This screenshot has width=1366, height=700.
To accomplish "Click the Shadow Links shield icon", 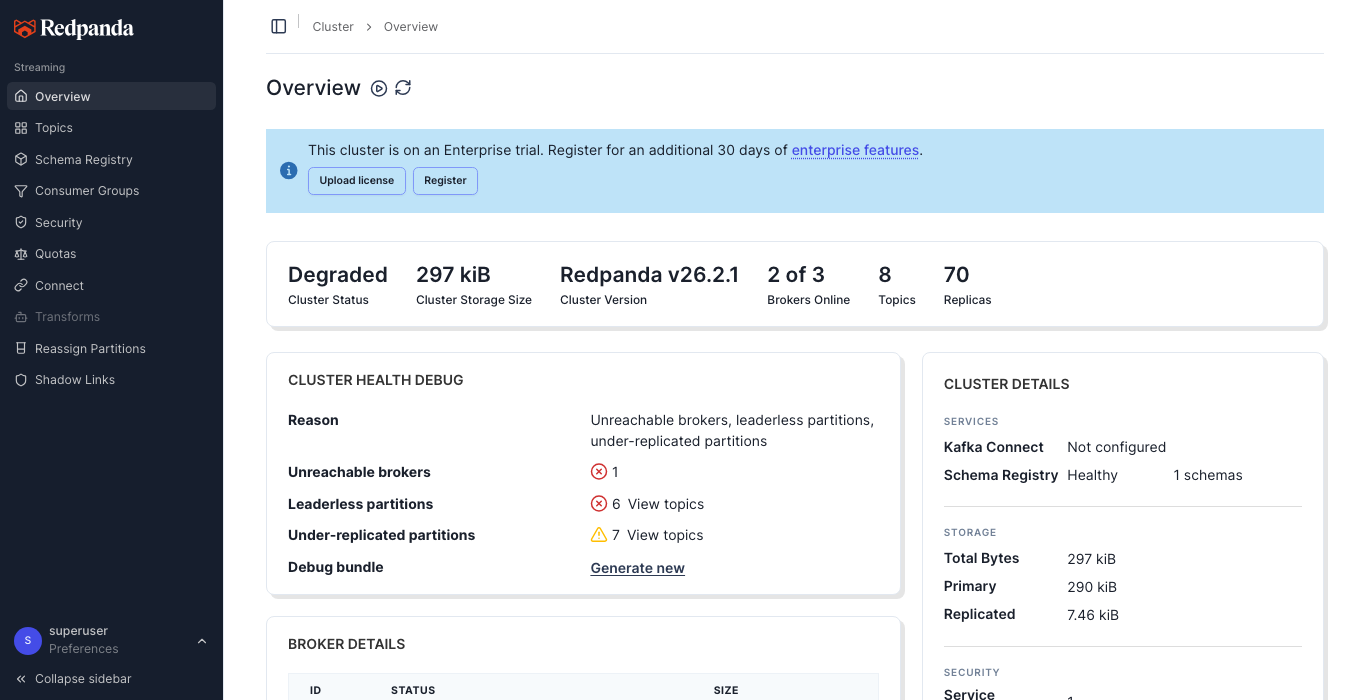I will (21, 380).
